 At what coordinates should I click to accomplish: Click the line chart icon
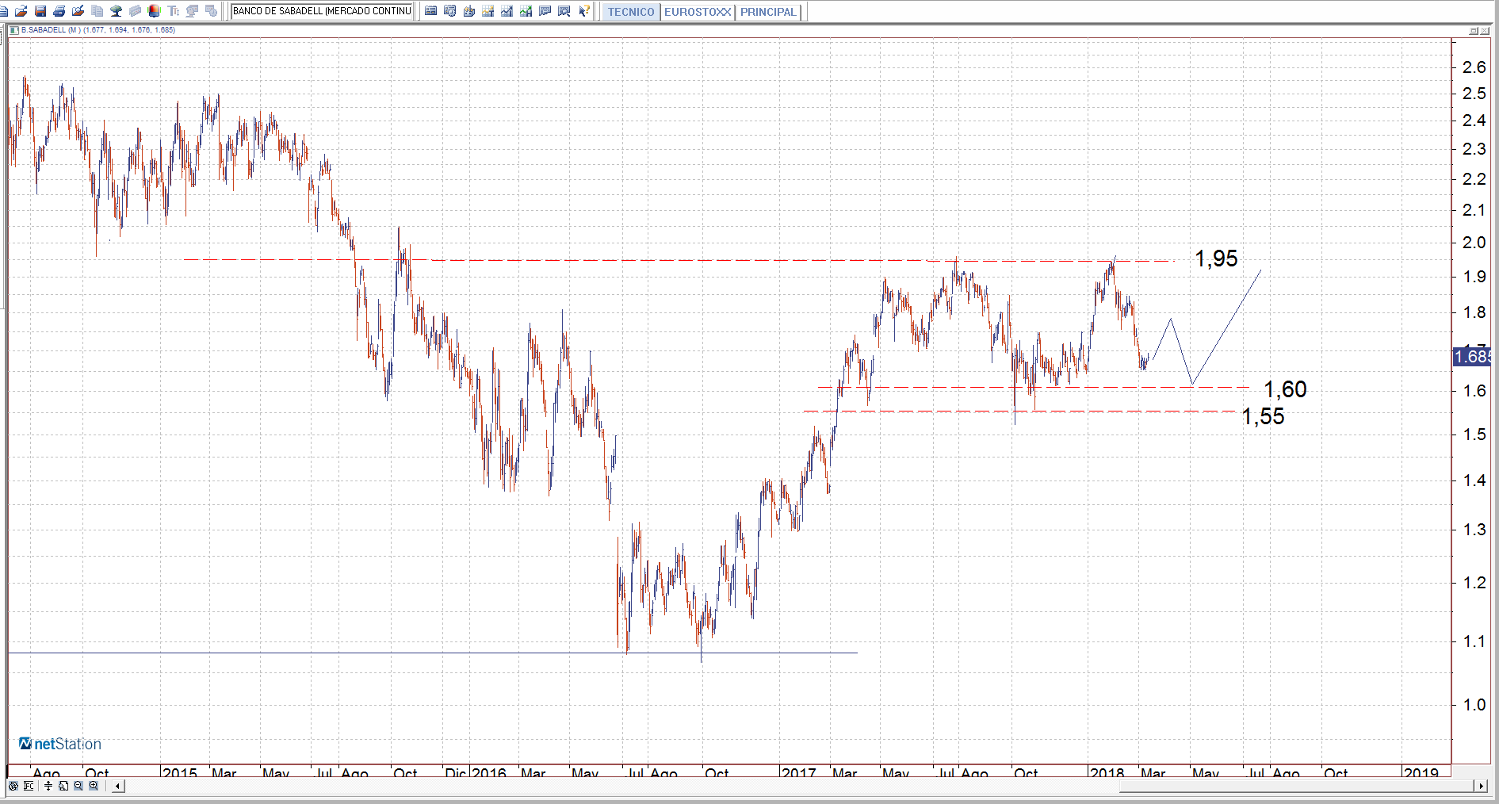[x=507, y=11]
